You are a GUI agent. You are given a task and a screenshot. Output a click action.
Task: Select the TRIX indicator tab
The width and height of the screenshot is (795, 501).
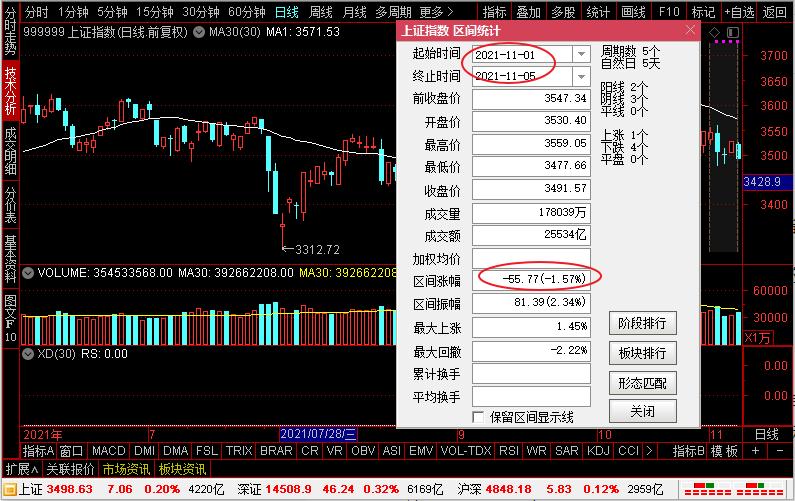(x=239, y=450)
